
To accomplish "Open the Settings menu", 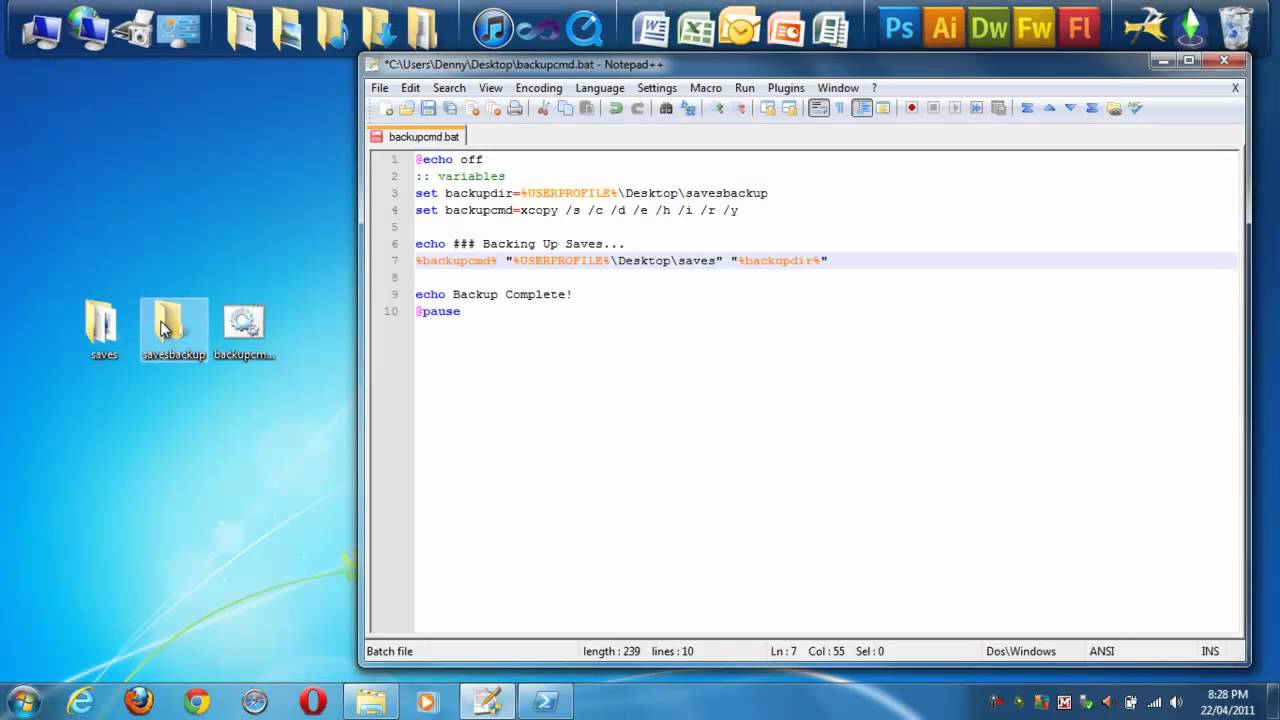I will [x=657, y=88].
